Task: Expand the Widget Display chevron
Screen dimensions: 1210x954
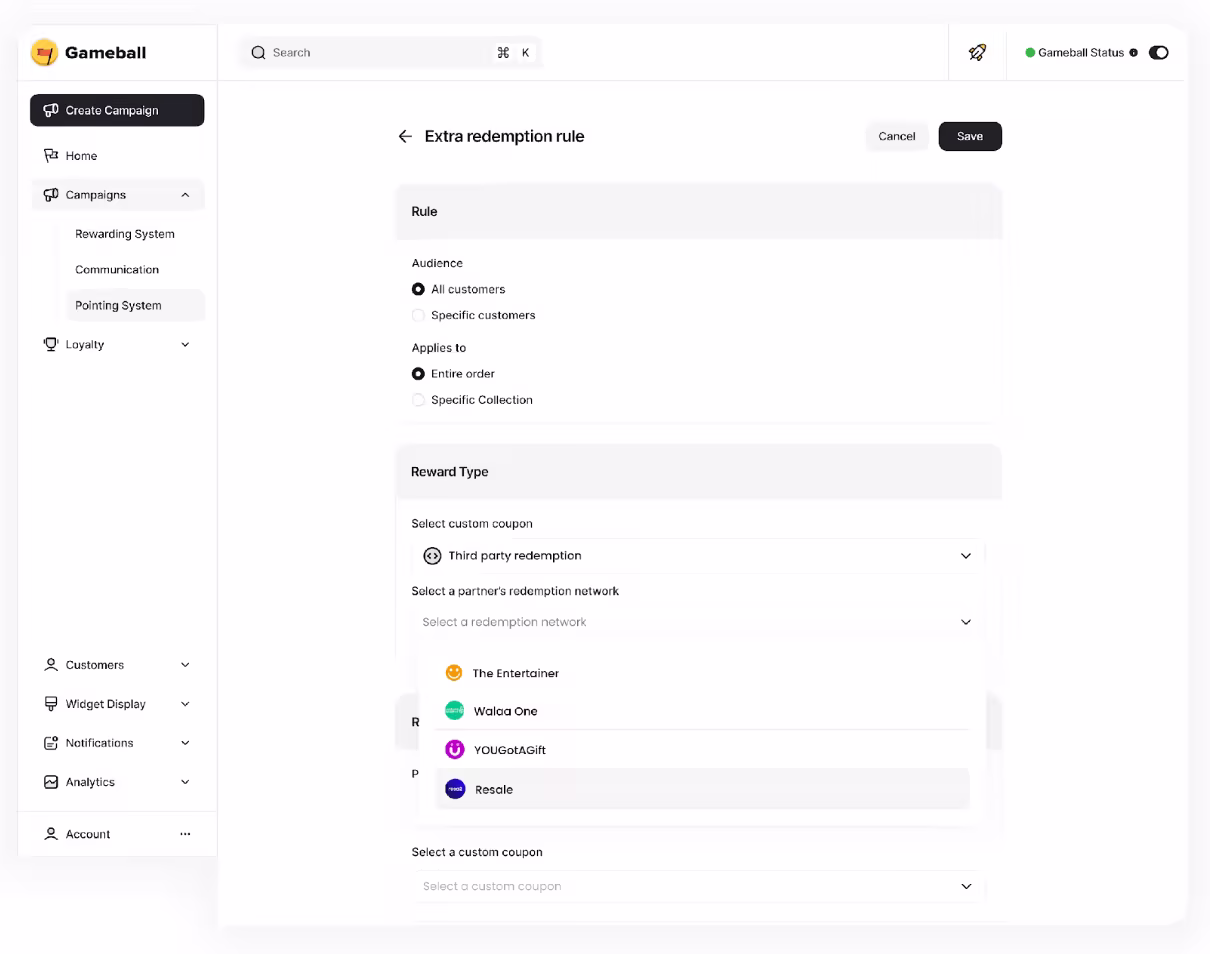Action: coord(185,704)
